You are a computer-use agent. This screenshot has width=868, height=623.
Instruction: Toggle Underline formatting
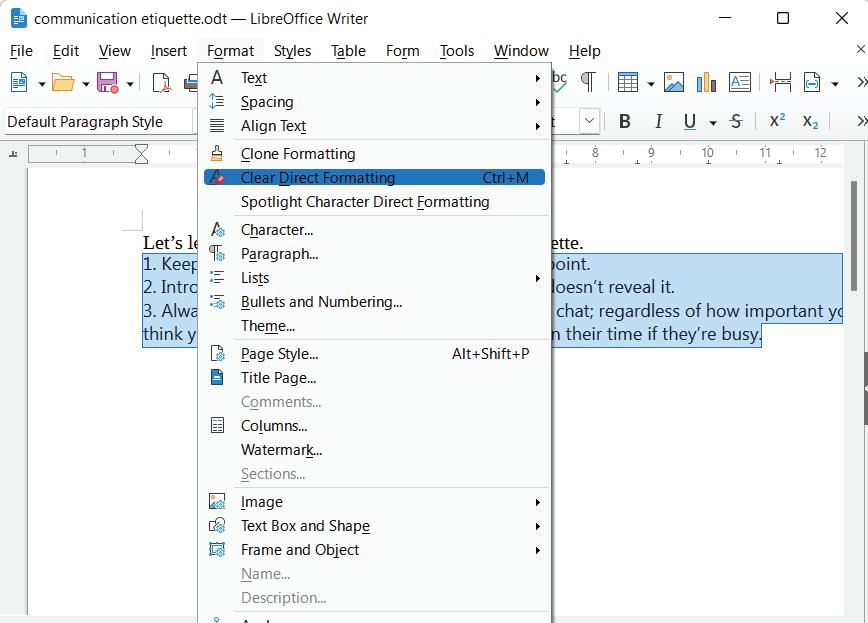[x=690, y=121]
